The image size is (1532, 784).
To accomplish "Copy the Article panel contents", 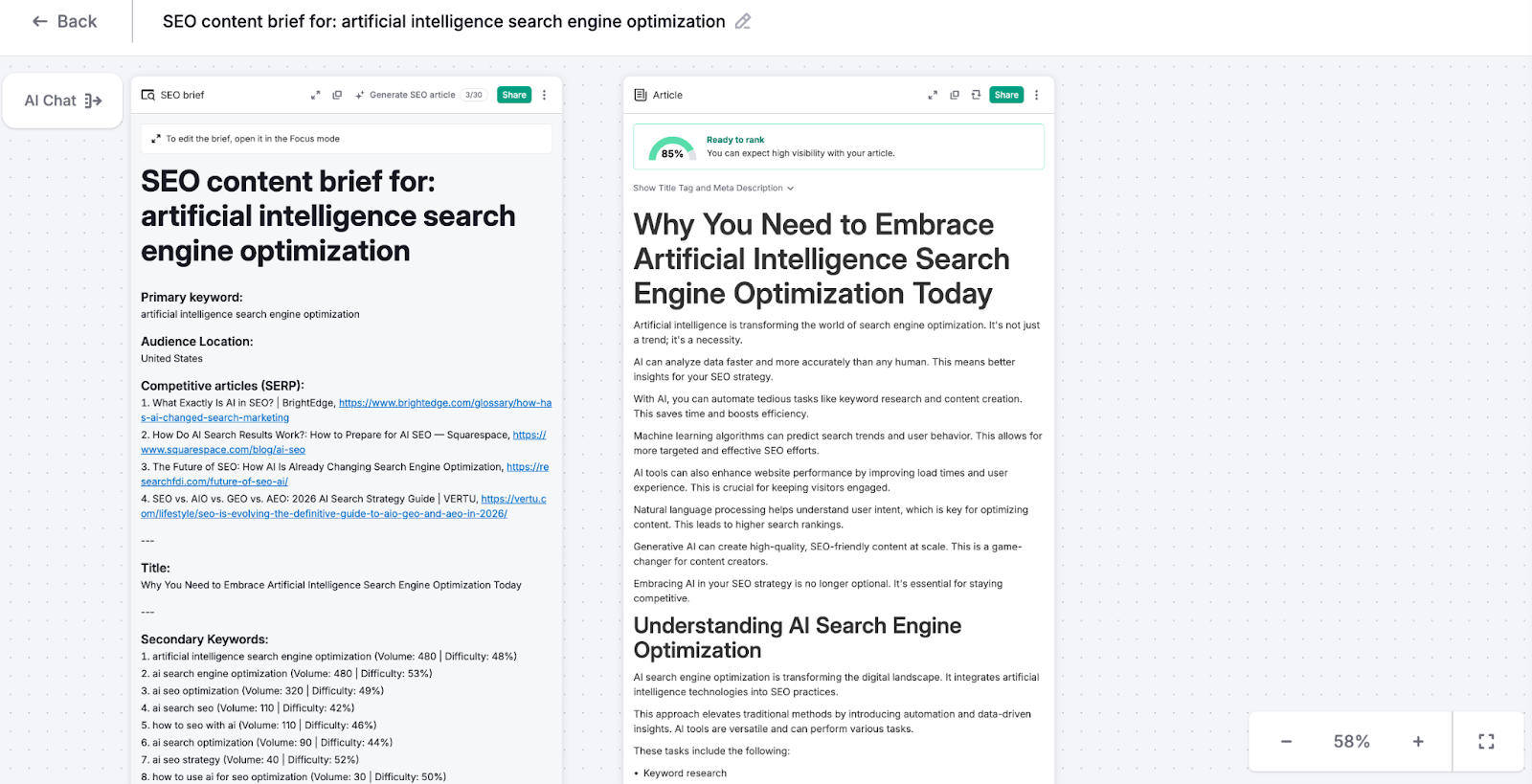I will [x=955, y=95].
